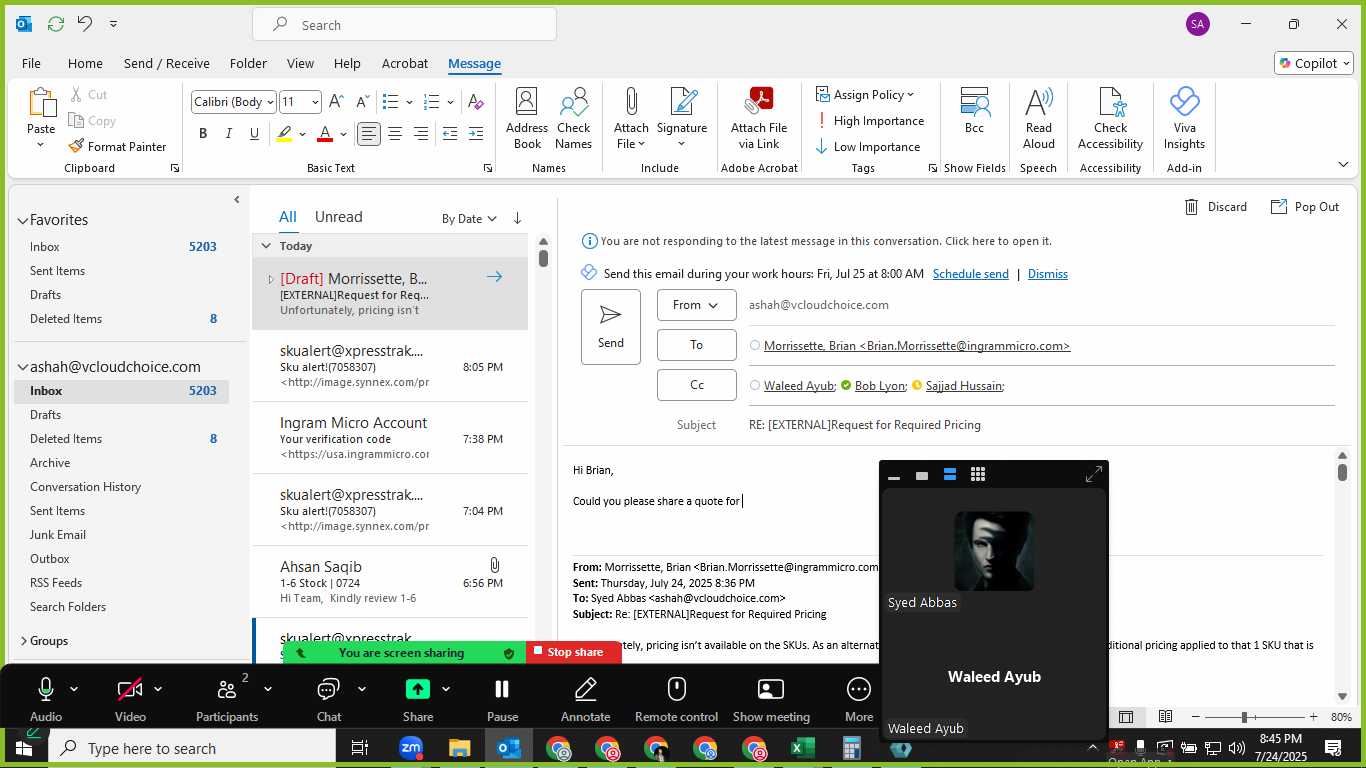
Task: Increase font size with grow font icon
Action: 336,102
